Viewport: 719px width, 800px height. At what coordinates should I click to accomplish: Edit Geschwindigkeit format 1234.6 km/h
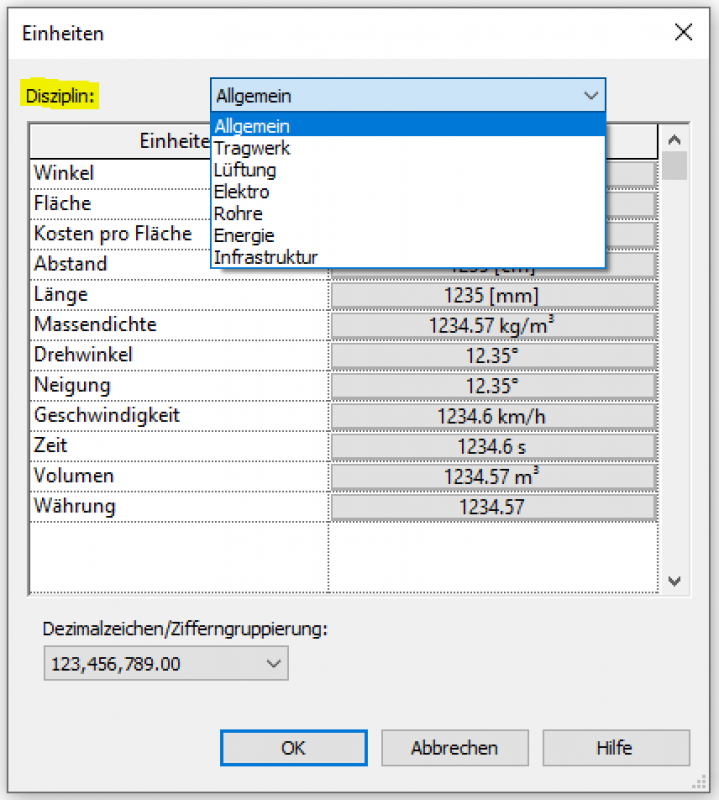[x=492, y=416]
